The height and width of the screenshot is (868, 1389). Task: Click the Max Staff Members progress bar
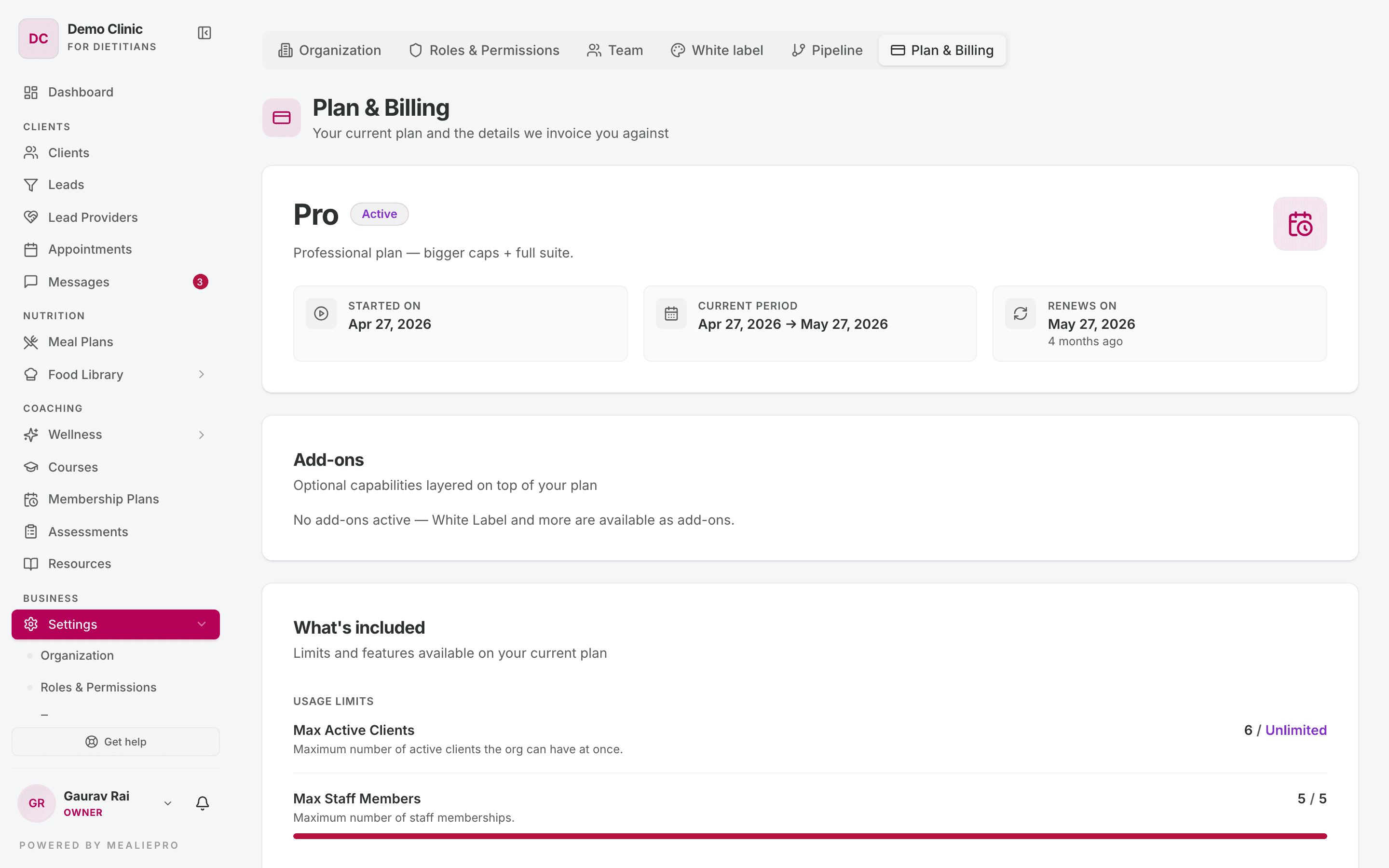(810, 837)
